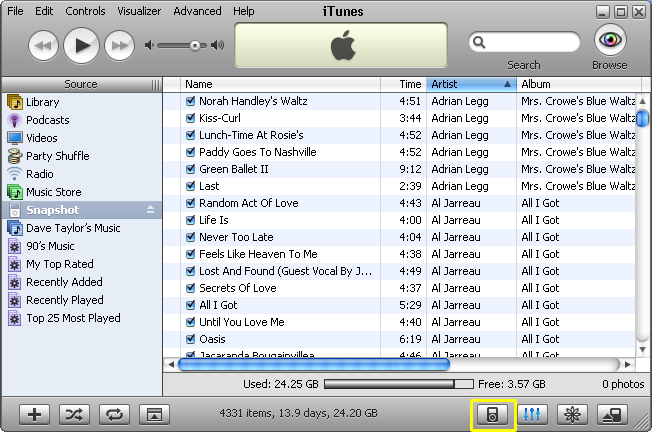Select the Top 25 Most Played playlist
652x432 pixels.
click(x=82, y=318)
